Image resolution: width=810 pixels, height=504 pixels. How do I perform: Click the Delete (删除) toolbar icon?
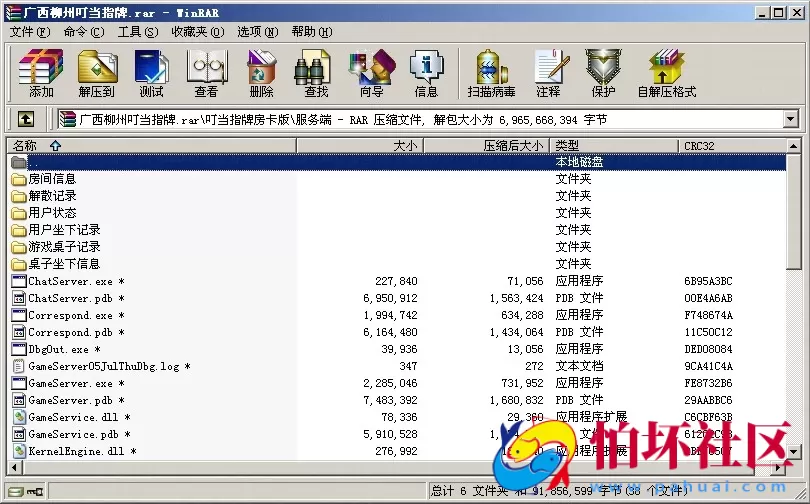[x=261, y=72]
